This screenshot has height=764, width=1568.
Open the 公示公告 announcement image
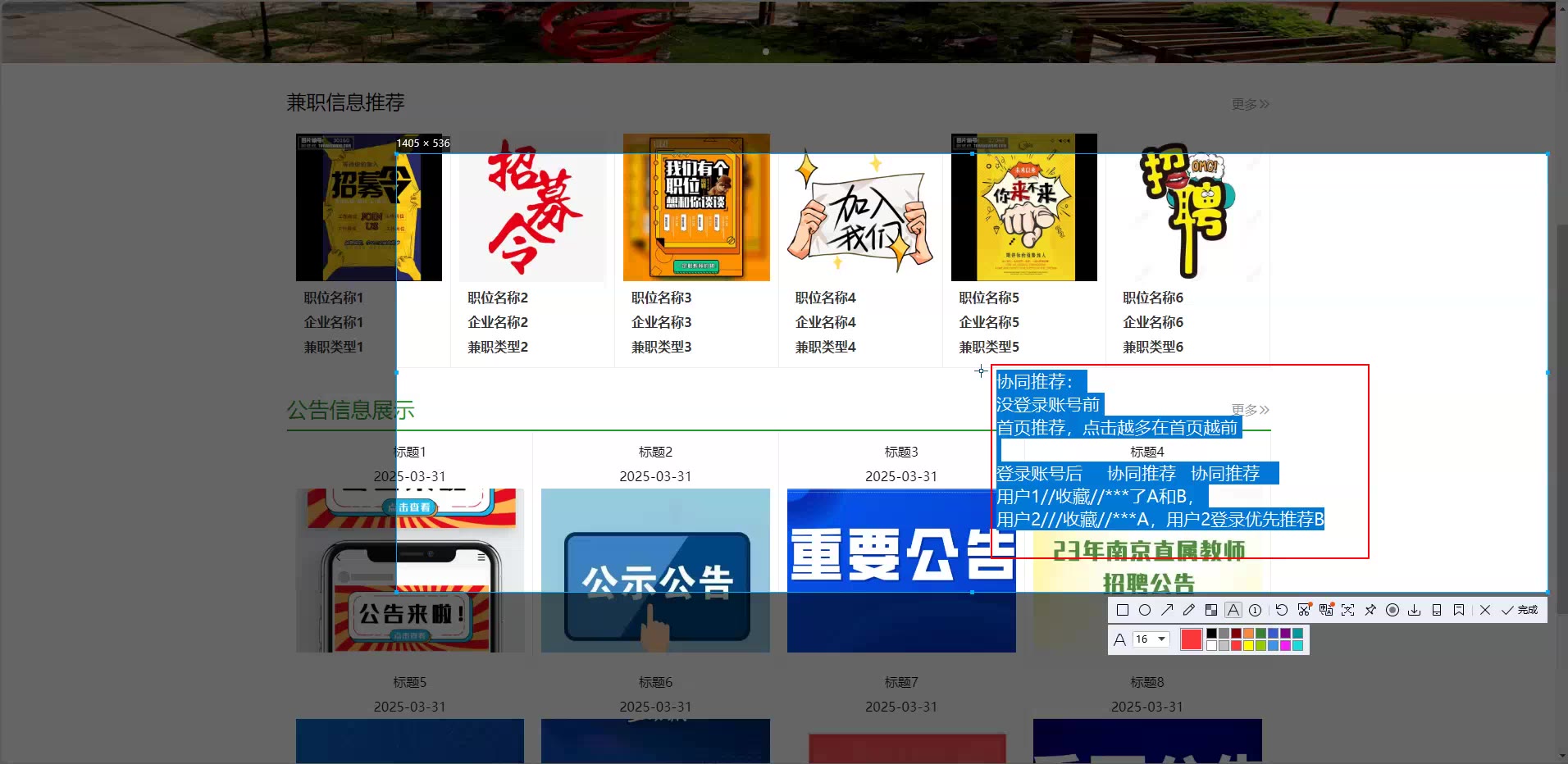click(x=655, y=571)
